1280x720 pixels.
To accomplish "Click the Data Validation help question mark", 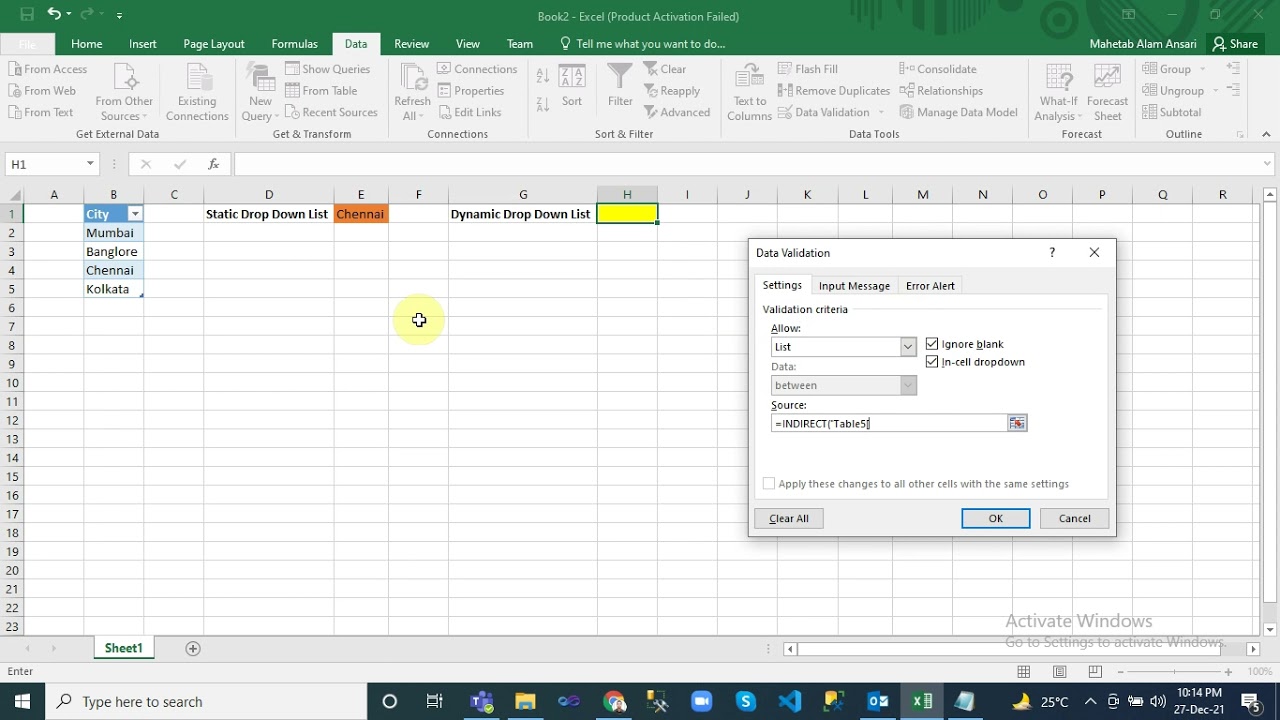I will tap(1052, 253).
